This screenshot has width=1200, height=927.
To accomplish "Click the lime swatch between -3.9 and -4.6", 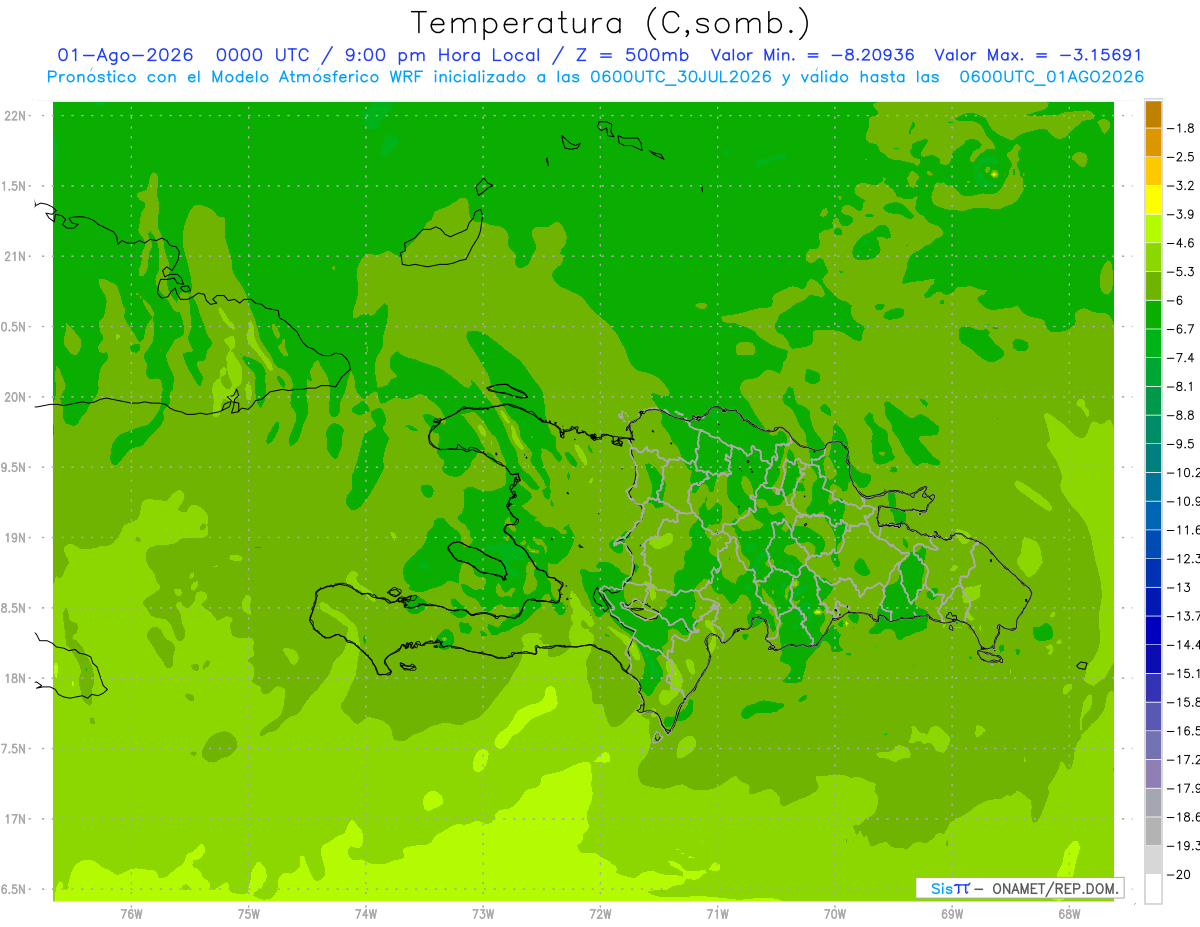I will click(1153, 229).
